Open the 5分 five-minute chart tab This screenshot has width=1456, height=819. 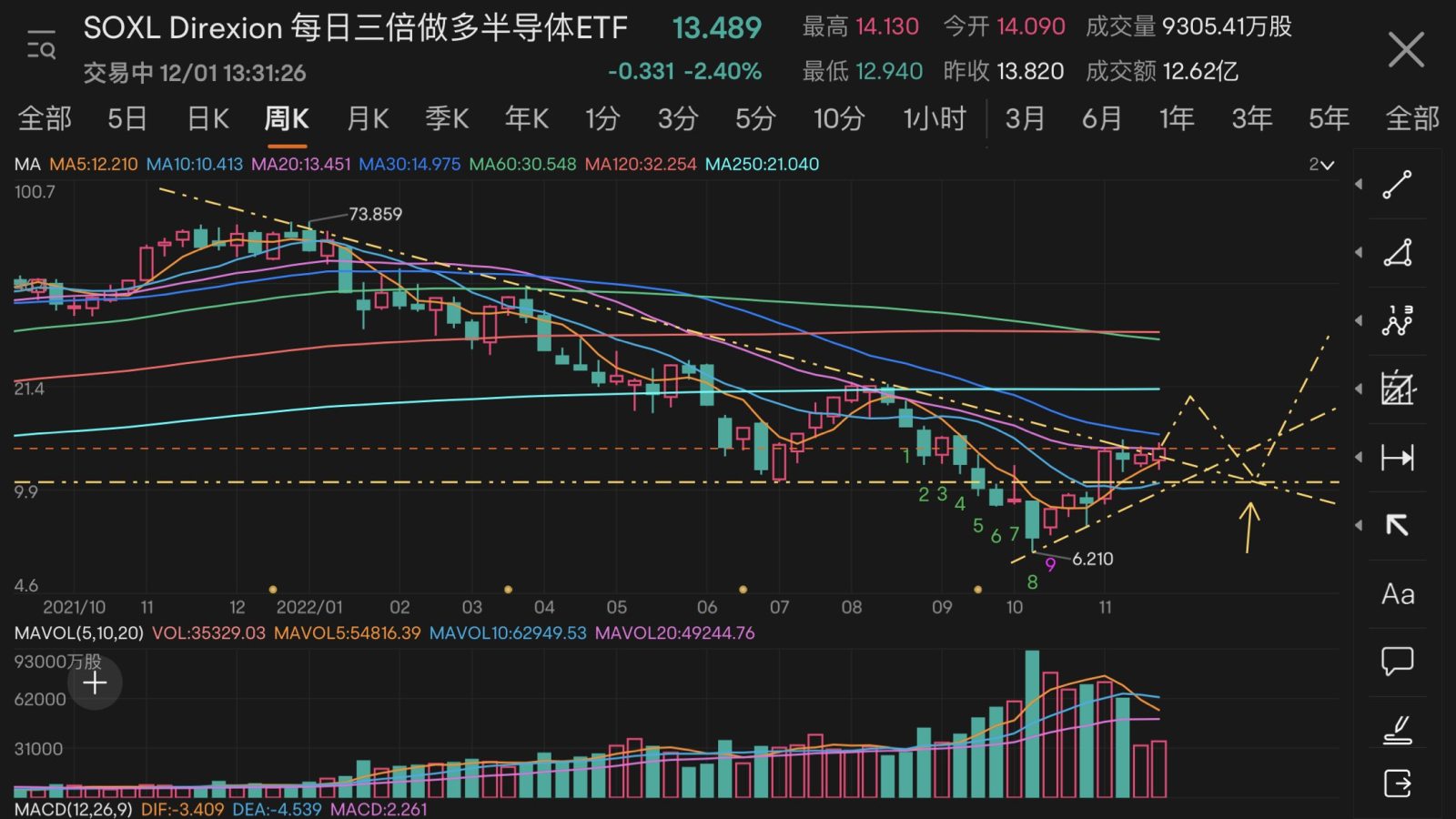tap(755, 118)
